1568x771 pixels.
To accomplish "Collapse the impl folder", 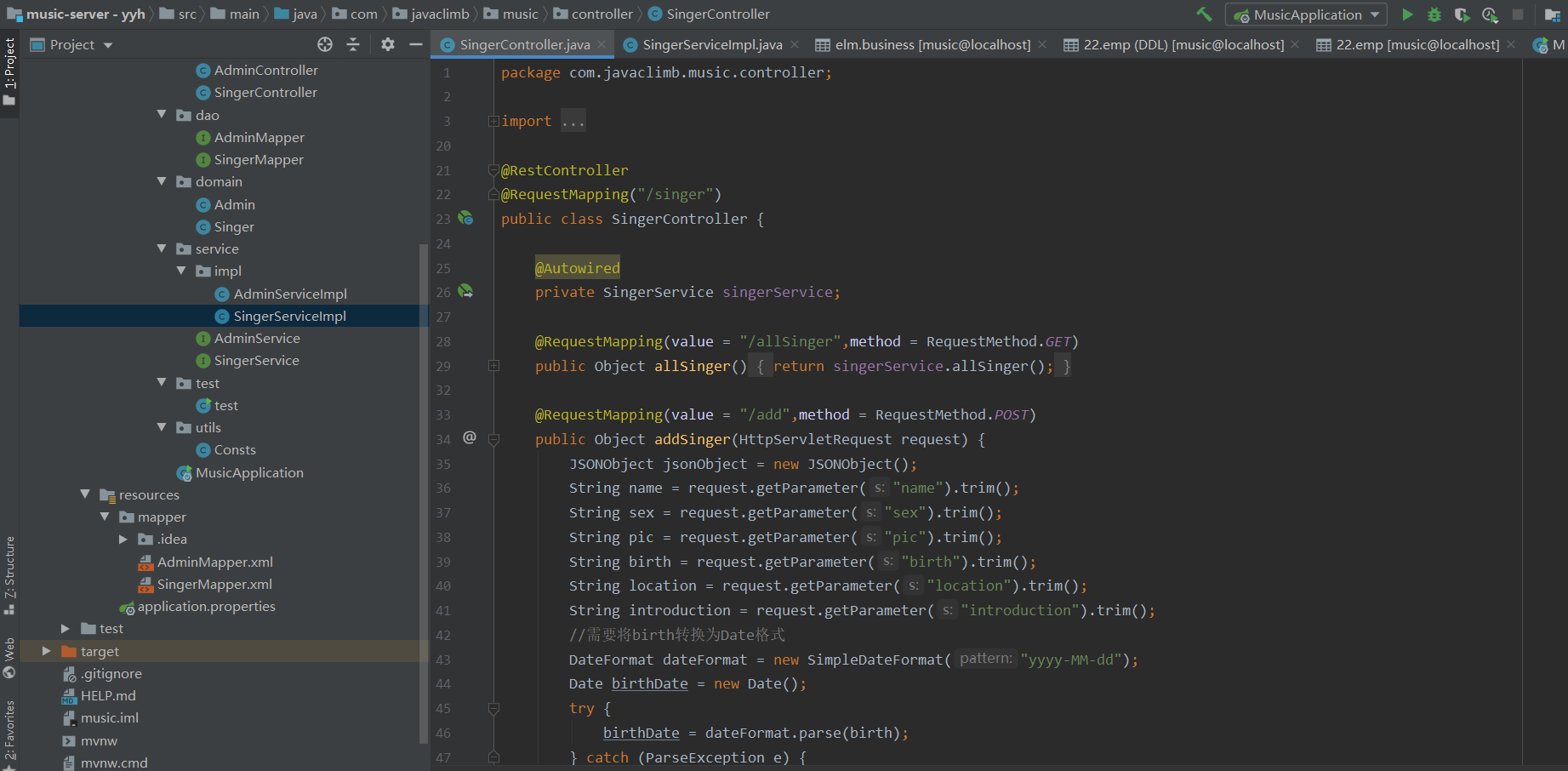I will (x=181, y=271).
